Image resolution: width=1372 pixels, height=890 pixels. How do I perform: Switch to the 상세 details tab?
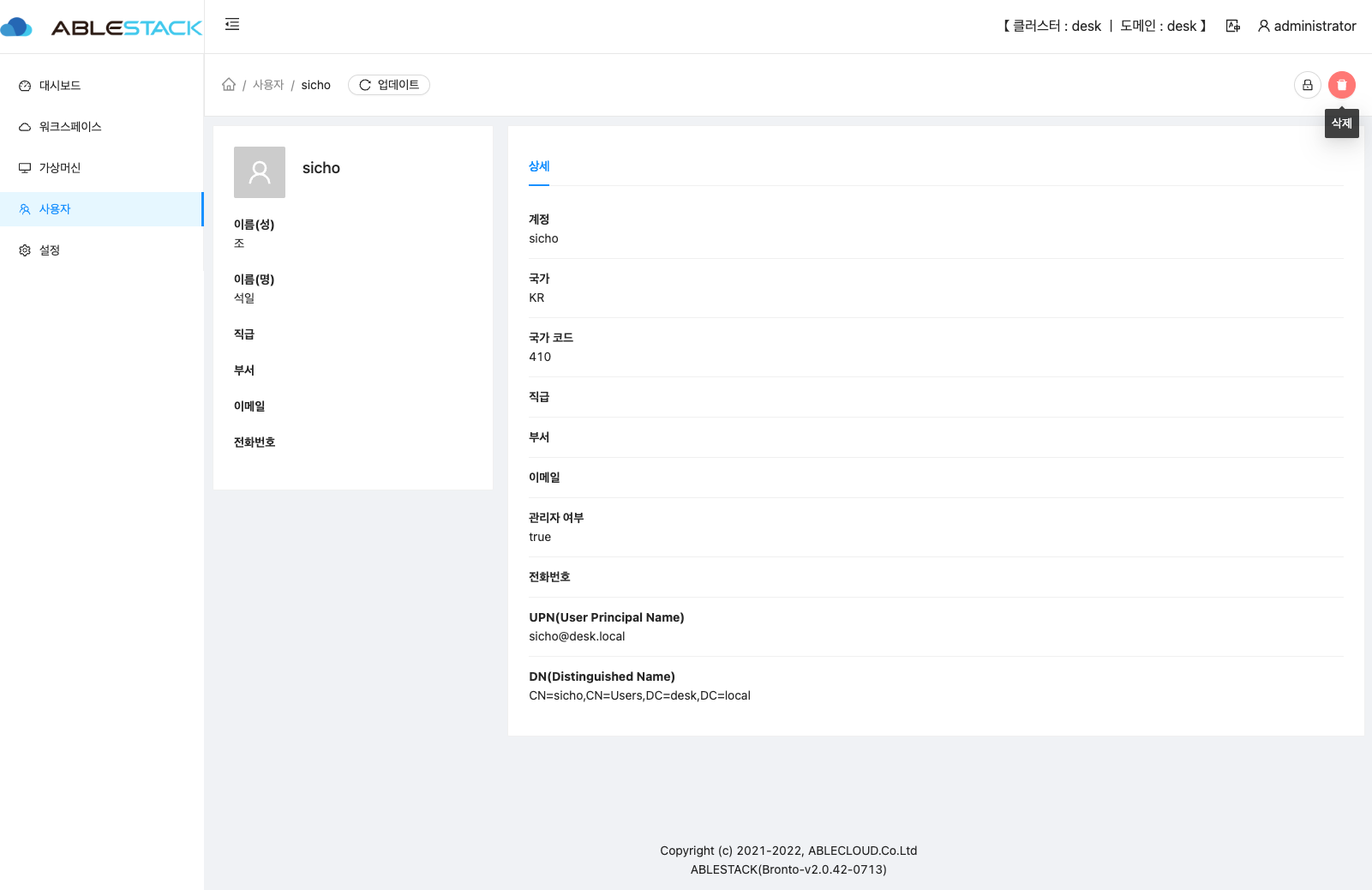point(539,166)
